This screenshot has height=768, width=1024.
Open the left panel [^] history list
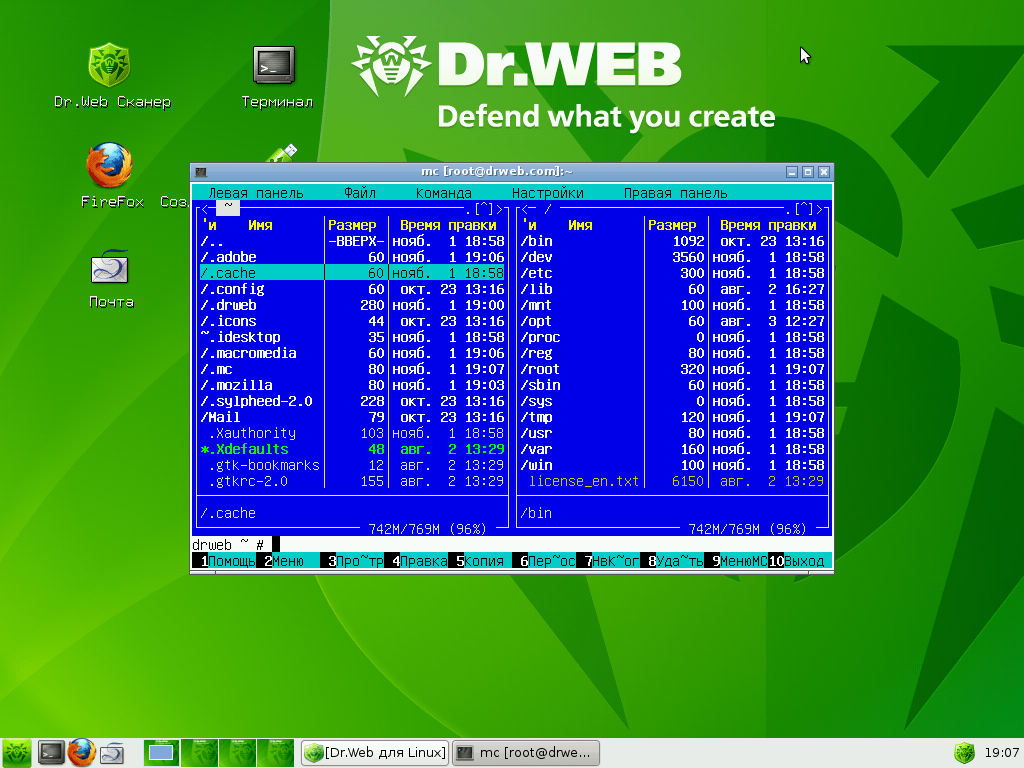(484, 209)
